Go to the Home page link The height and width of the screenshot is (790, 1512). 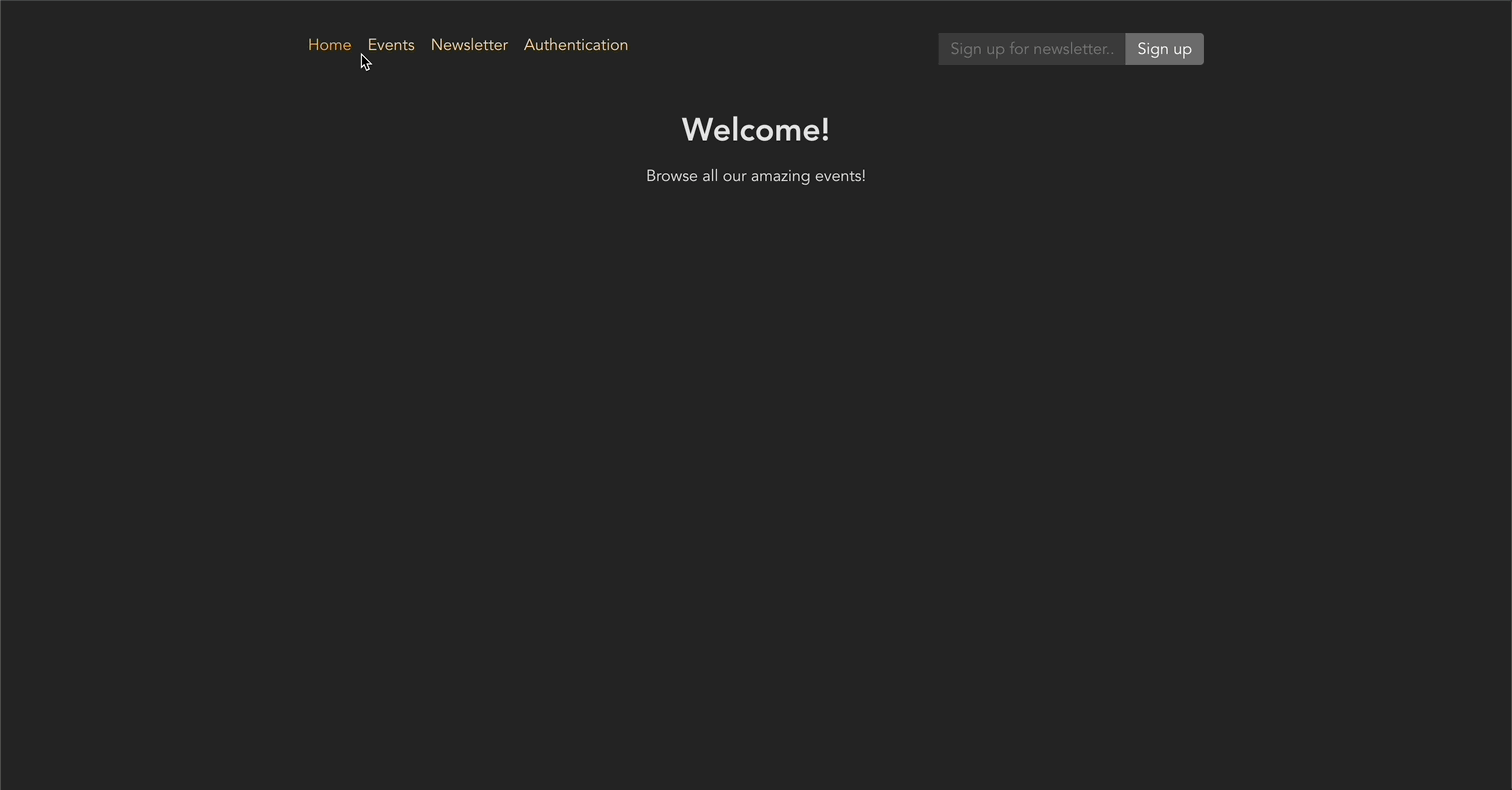point(329,45)
